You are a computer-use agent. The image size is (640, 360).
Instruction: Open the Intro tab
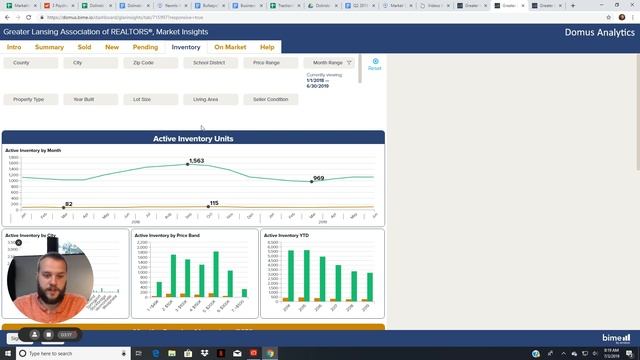tap(14, 47)
